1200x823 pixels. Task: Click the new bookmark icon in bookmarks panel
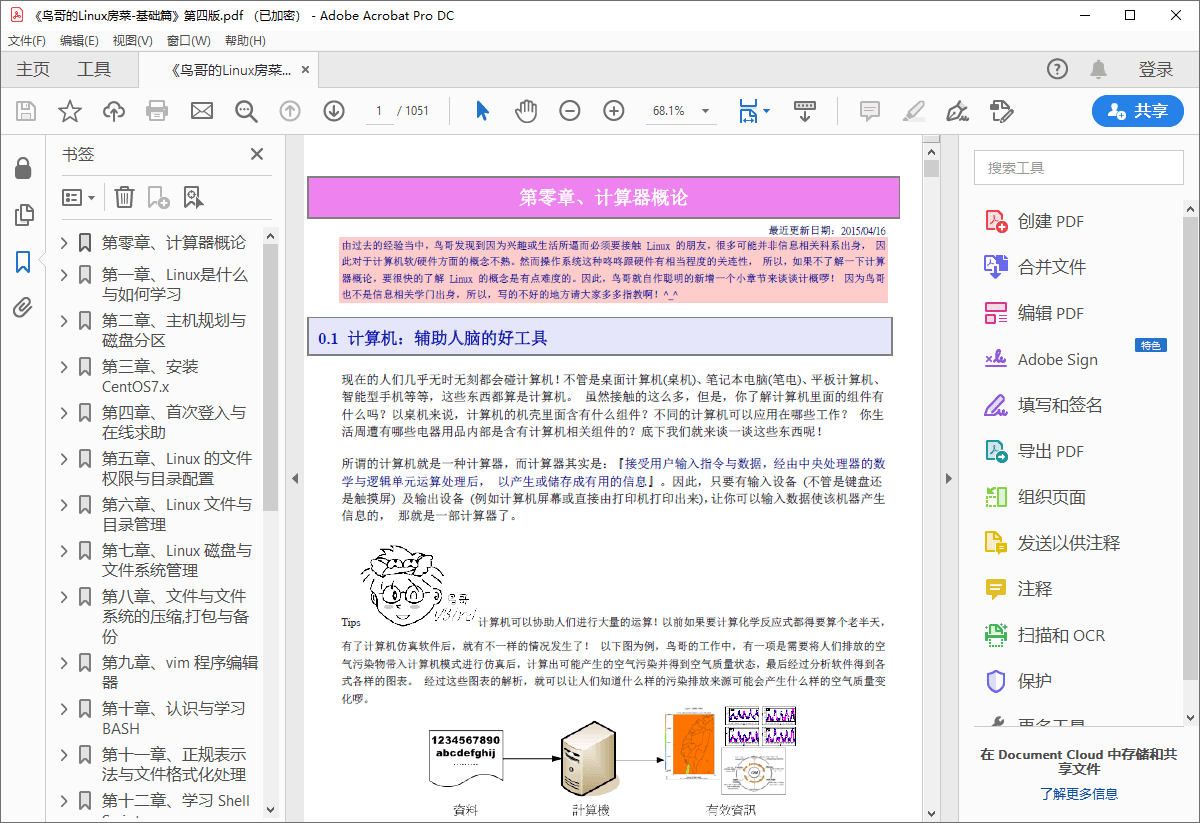point(157,197)
